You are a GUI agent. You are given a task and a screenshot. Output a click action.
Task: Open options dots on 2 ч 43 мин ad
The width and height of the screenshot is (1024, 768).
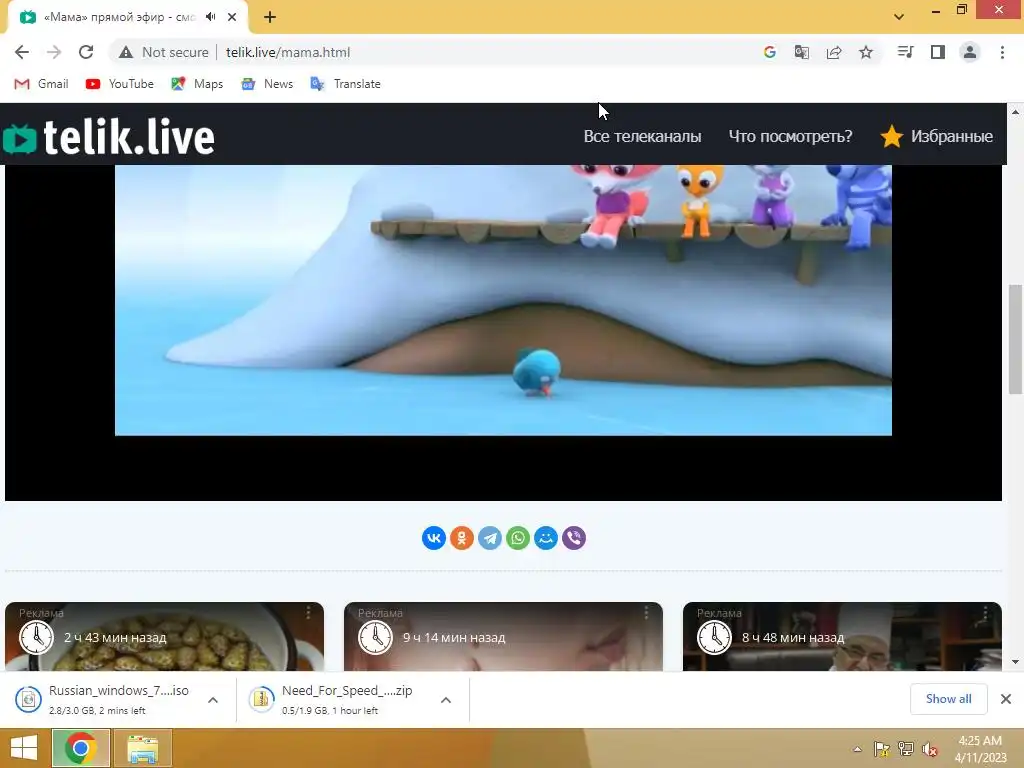click(308, 613)
